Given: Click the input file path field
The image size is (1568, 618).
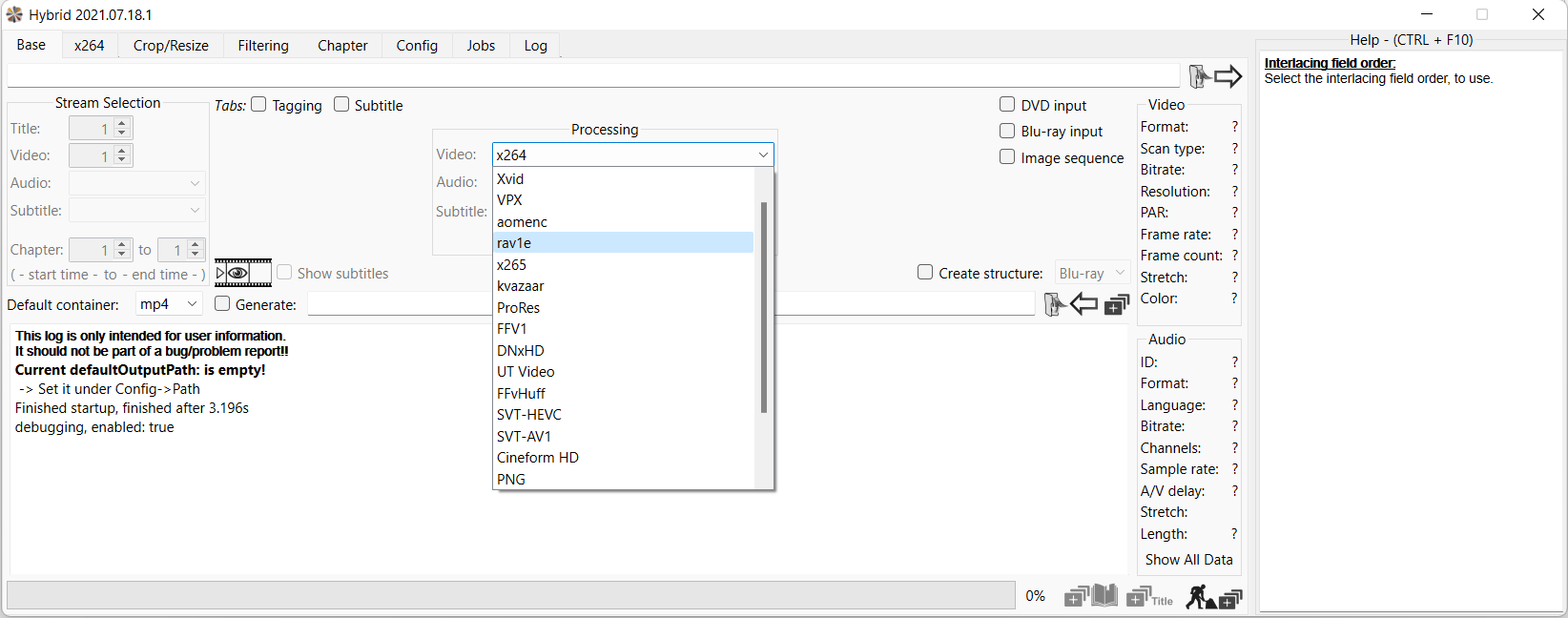Looking at the screenshot, I should 591,76.
